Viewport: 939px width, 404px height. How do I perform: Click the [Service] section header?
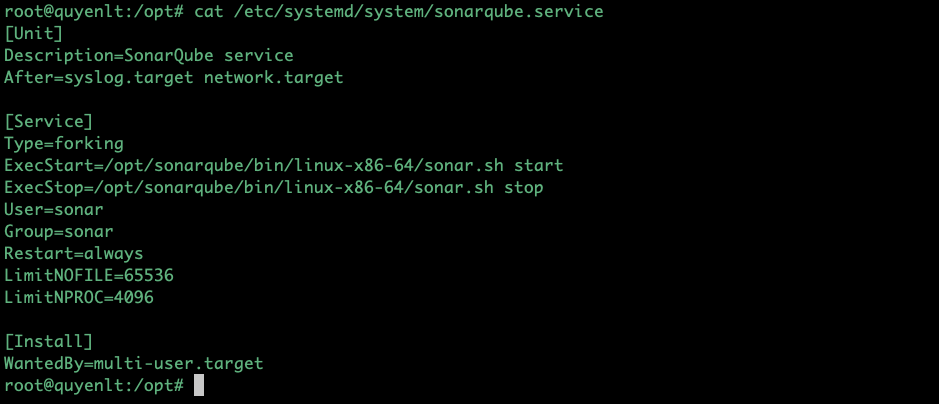pos(49,122)
